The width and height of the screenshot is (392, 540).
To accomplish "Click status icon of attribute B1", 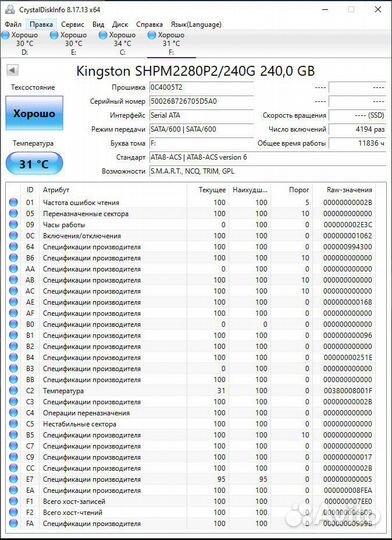I will coord(13,335).
